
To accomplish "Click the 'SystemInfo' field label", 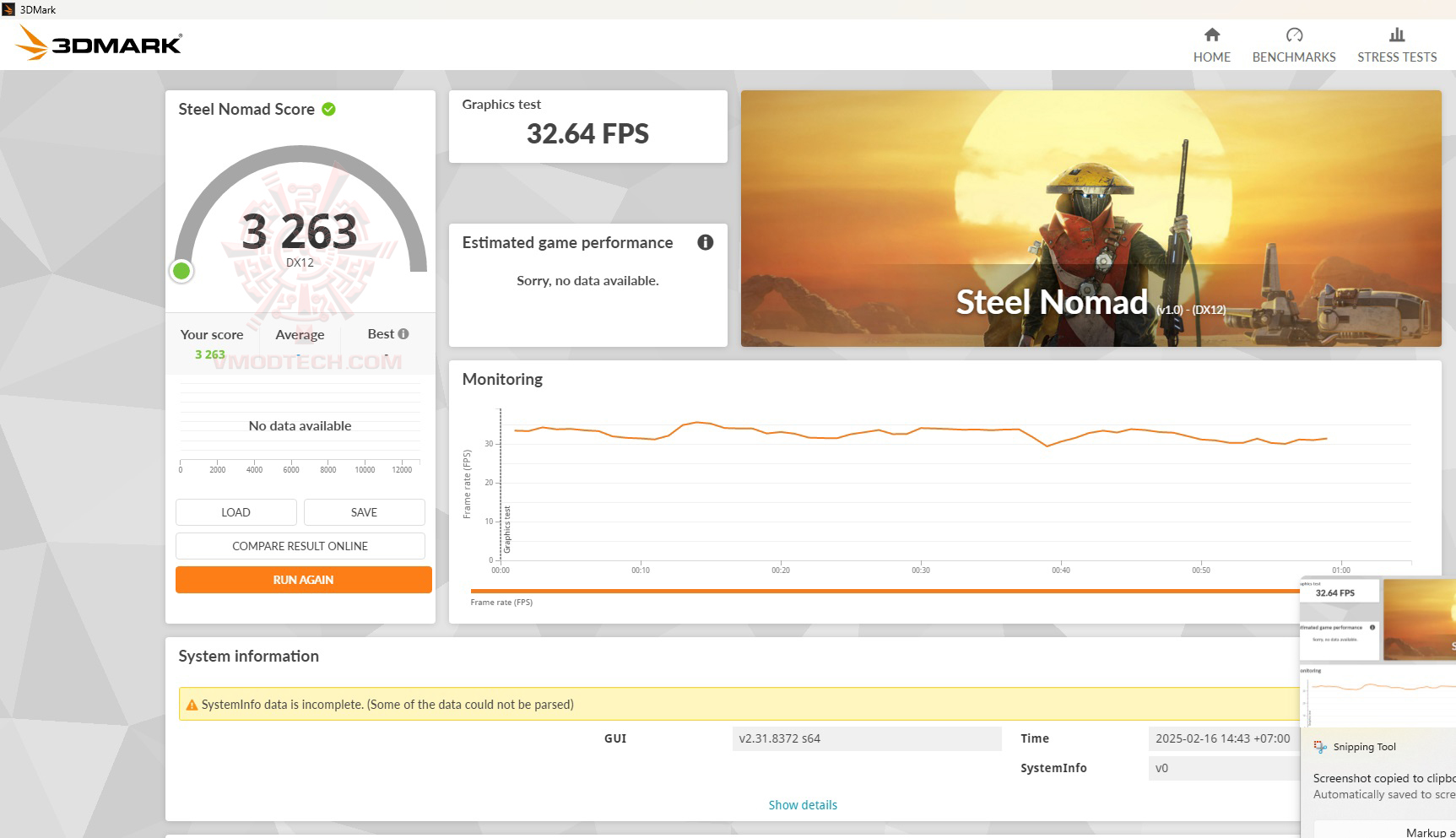I will tap(1053, 768).
